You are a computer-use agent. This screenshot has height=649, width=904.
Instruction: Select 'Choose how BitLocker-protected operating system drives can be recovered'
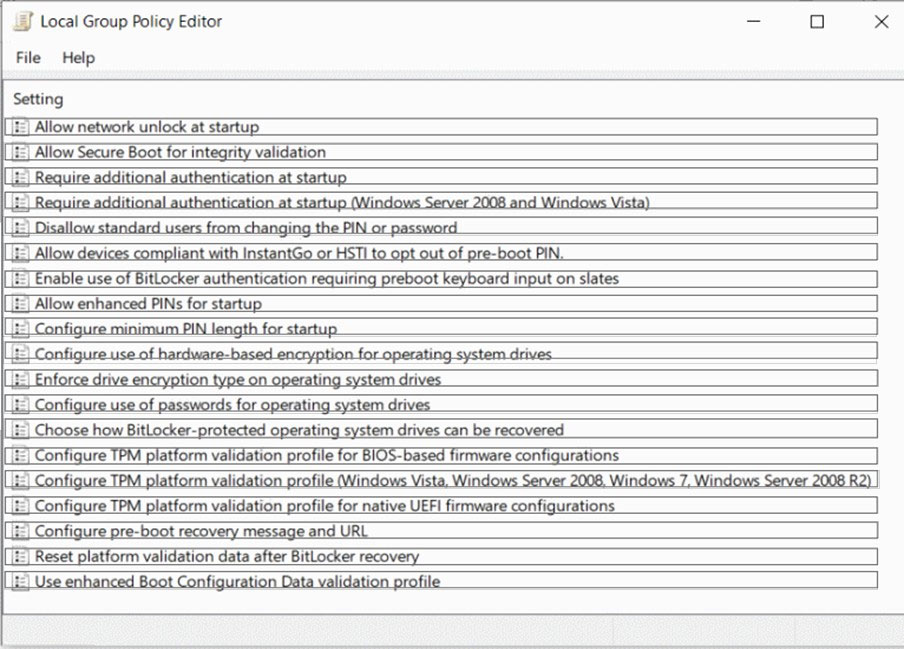(442, 430)
